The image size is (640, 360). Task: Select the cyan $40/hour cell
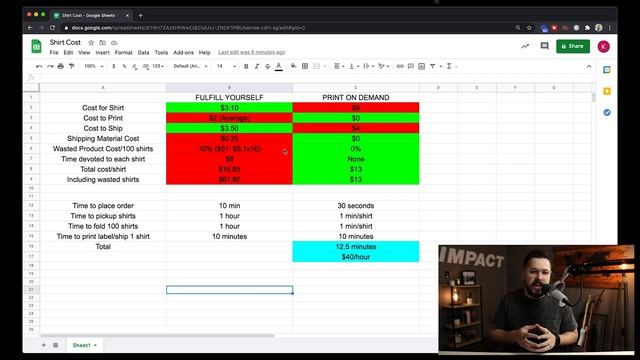[356, 257]
